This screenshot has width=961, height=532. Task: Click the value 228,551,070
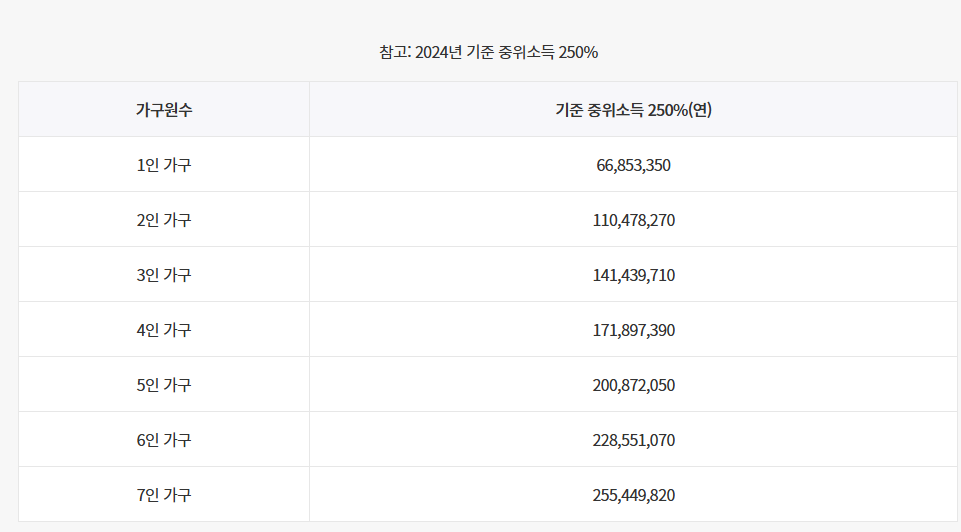point(633,440)
